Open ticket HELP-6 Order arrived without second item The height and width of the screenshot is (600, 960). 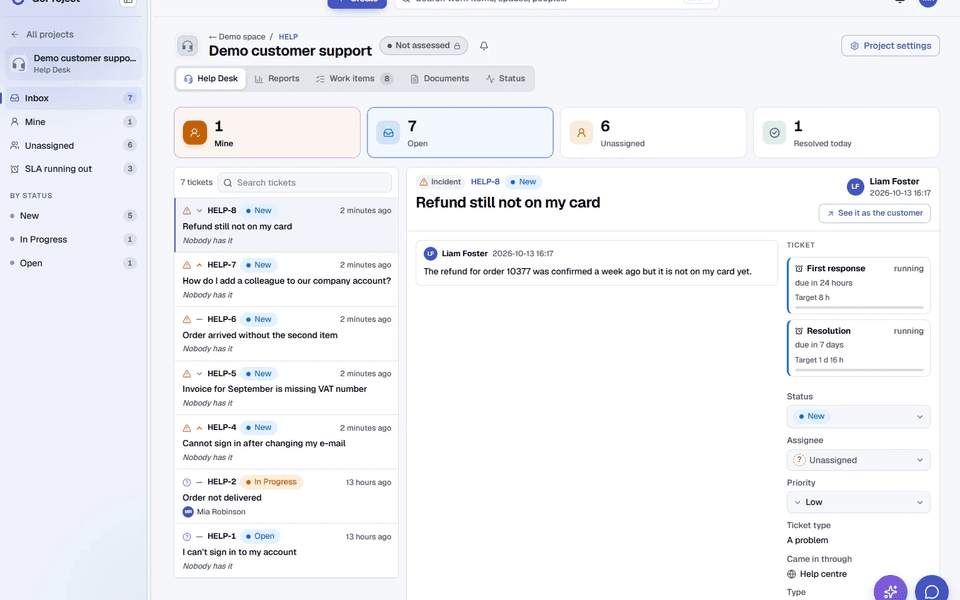click(x=287, y=334)
